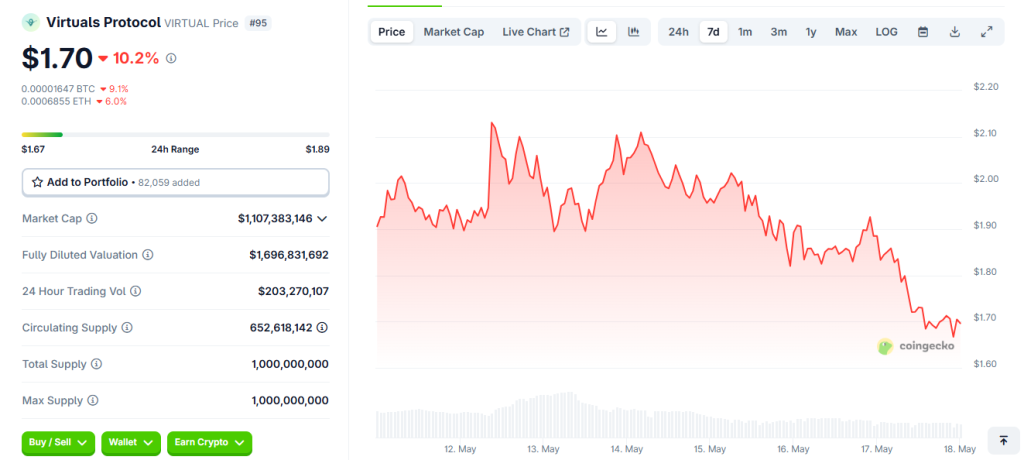The image size is (1024, 460).
Task: Click Add to Portfolio button
Action: (x=176, y=182)
